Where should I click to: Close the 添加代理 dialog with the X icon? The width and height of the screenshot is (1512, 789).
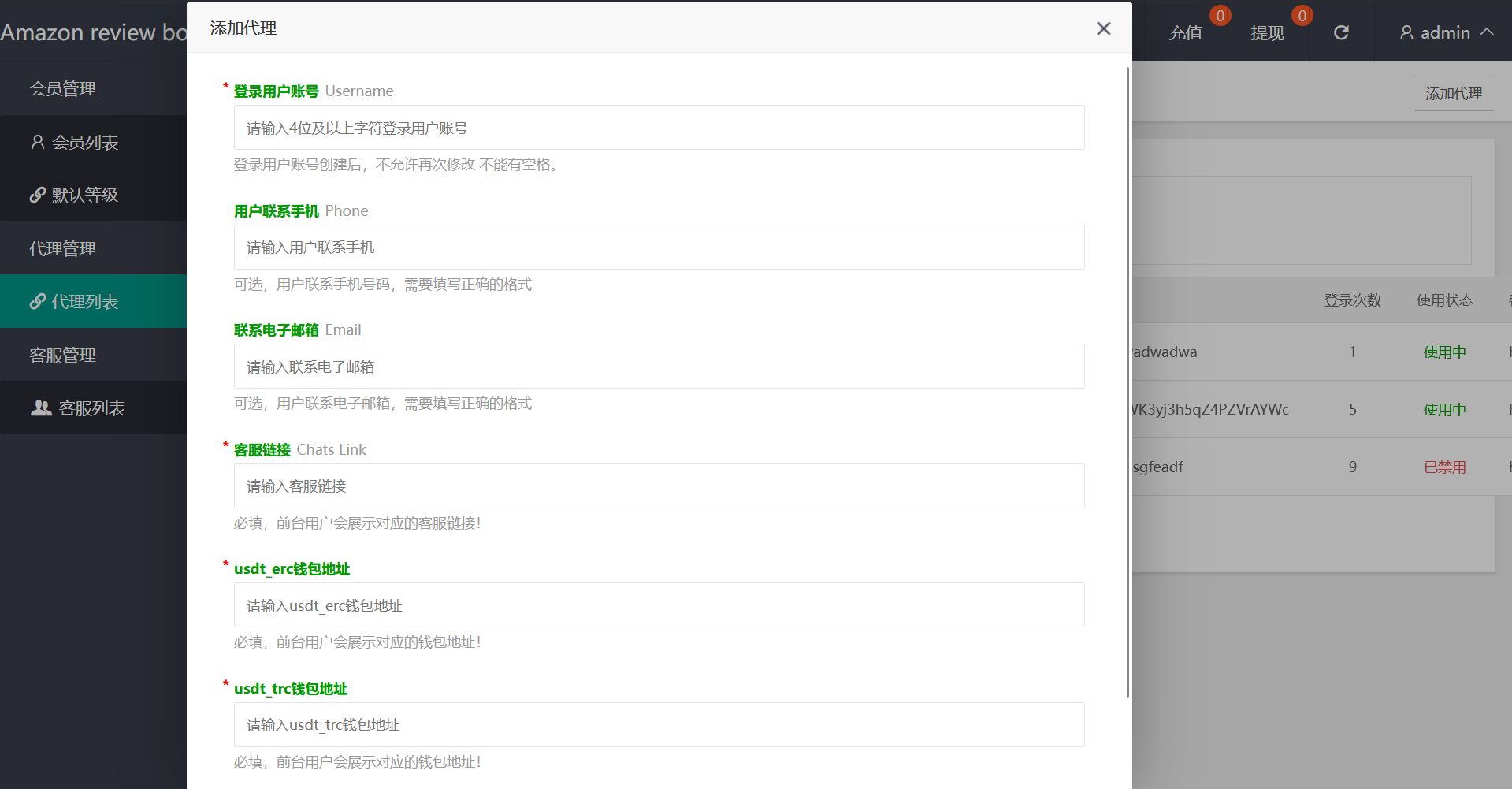(1103, 29)
